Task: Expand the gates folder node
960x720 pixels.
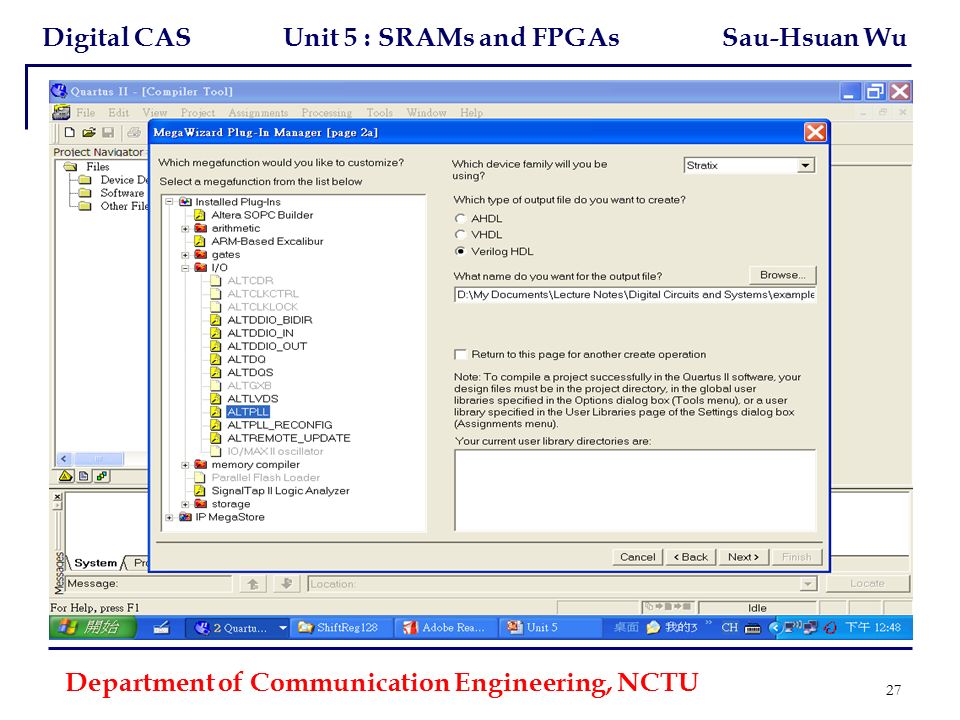Action: tap(186, 255)
